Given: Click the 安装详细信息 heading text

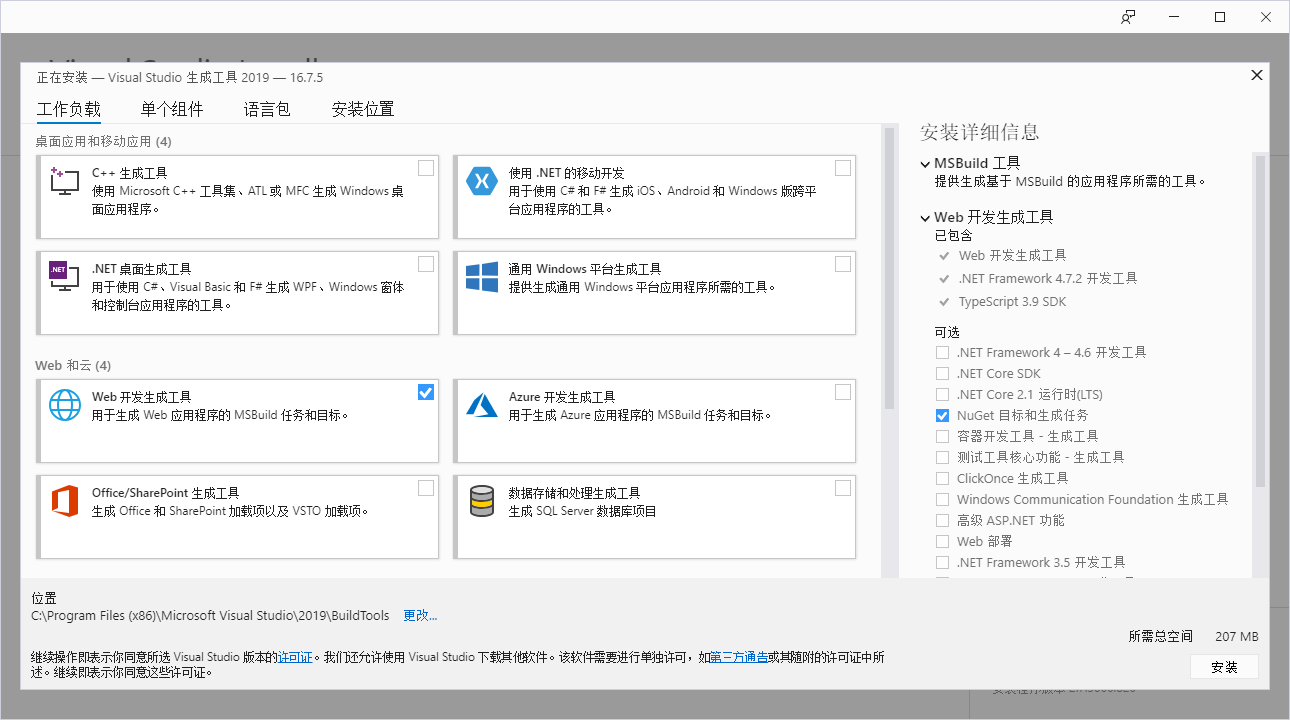Looking at the screenshot, I should pyautogui.click(x=980, y=132).
